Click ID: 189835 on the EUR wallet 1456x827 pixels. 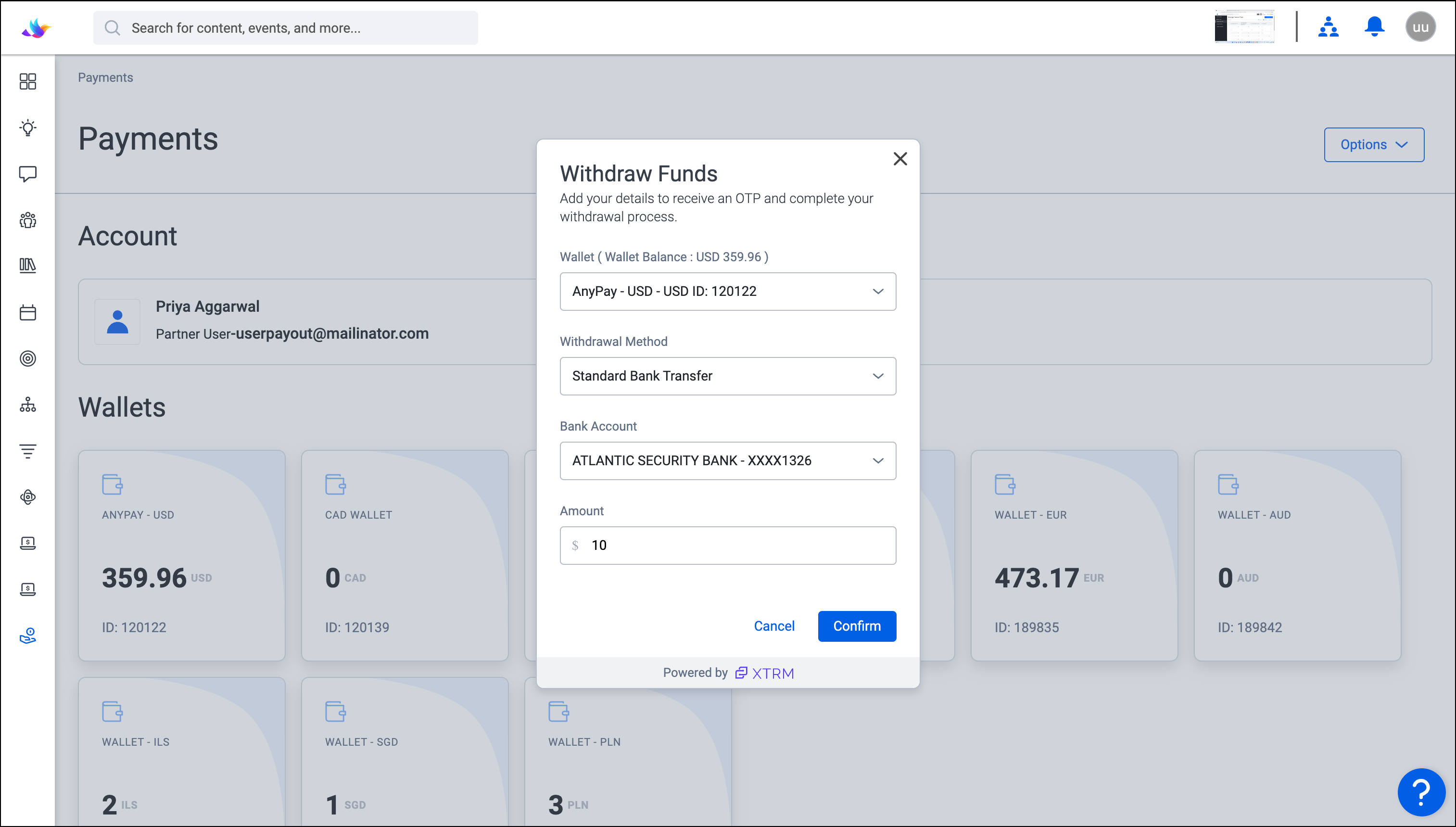pos(1026,627)
